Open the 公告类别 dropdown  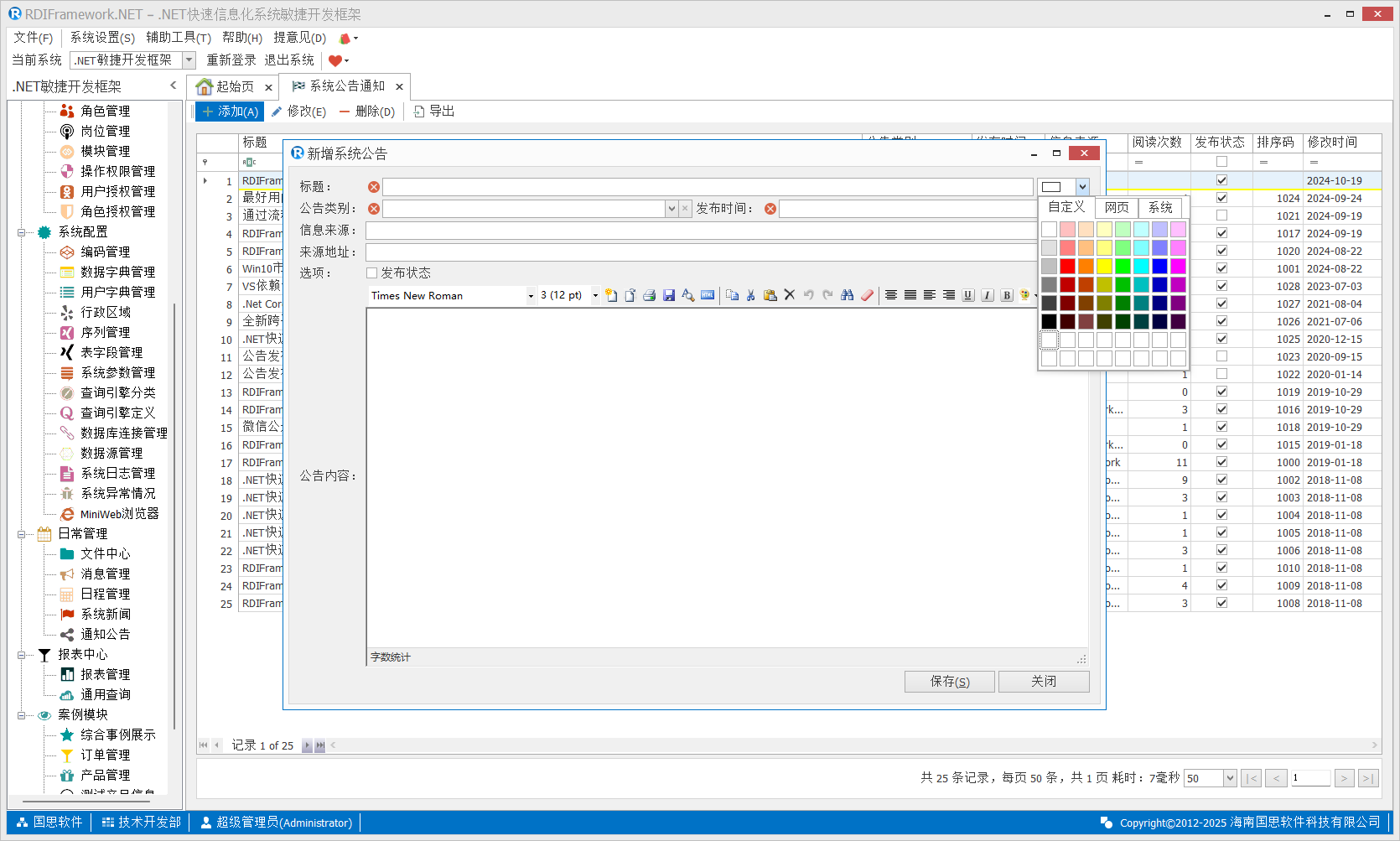tap(671, 209)
